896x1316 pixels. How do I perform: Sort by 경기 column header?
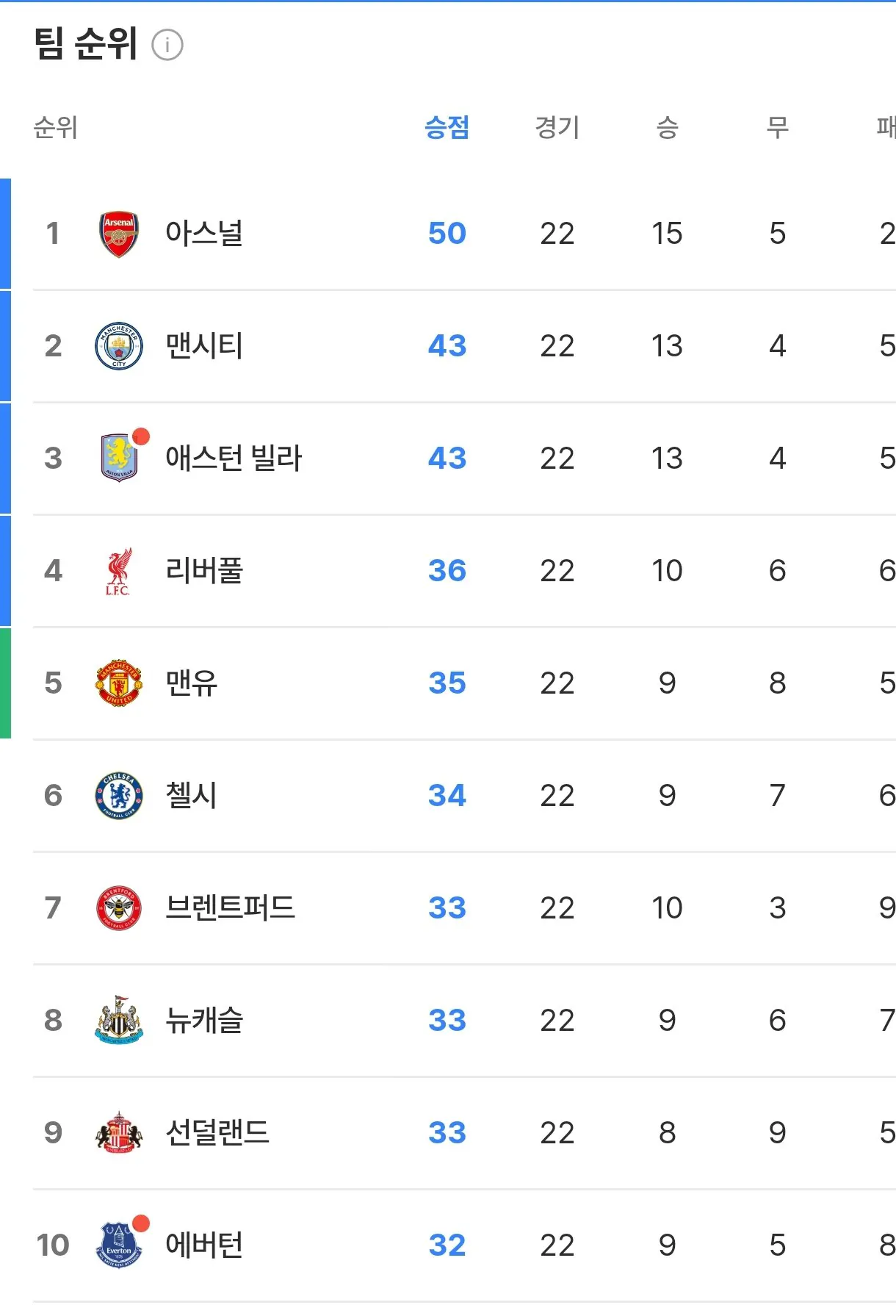coord(557,128)
